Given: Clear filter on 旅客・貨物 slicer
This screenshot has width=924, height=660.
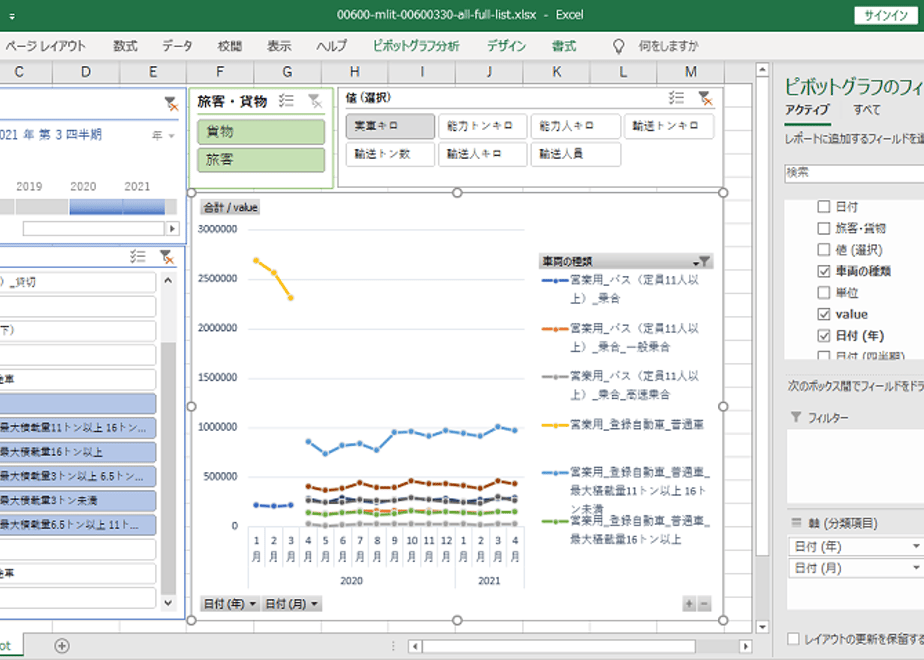Looking at the screenshot, I should pos(315,101).
